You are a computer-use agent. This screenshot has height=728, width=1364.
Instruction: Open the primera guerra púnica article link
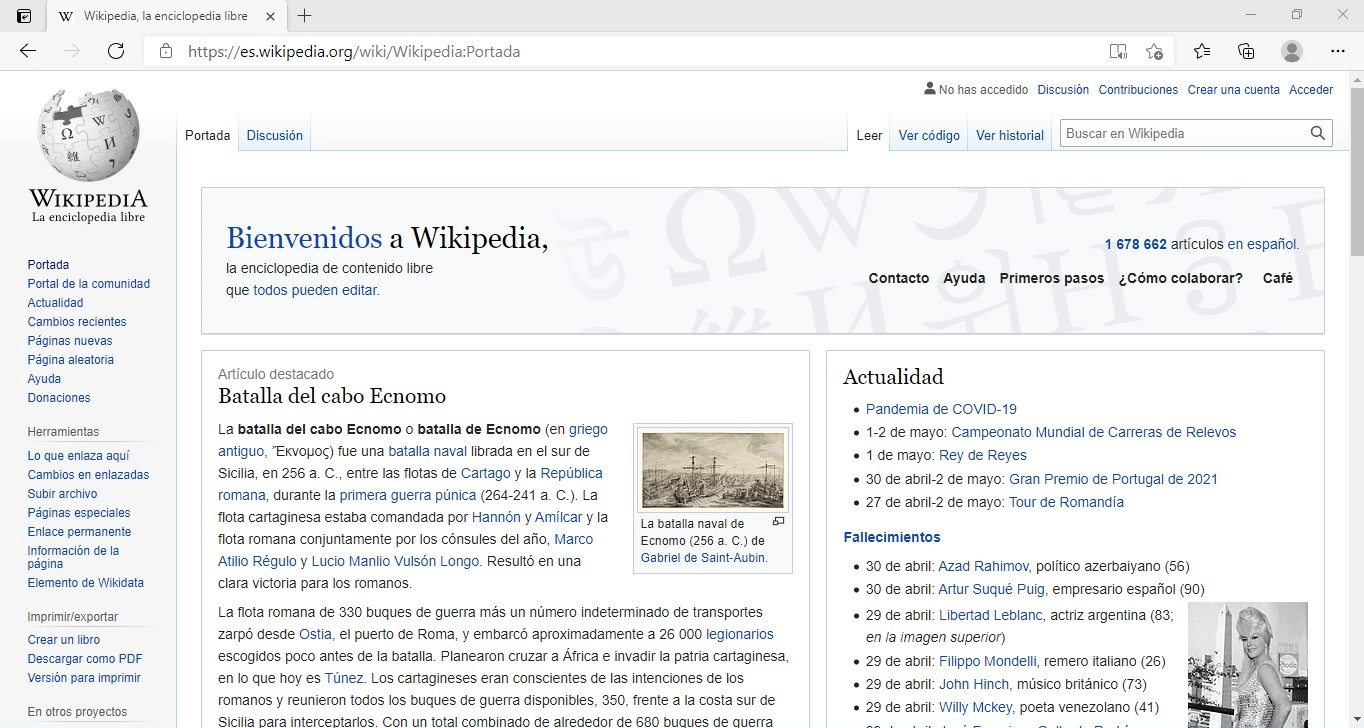(x=408, y=495)
